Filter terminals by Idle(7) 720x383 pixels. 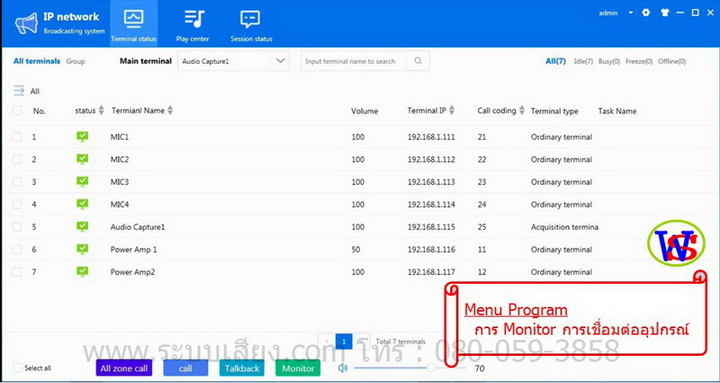tap(583, 61)
